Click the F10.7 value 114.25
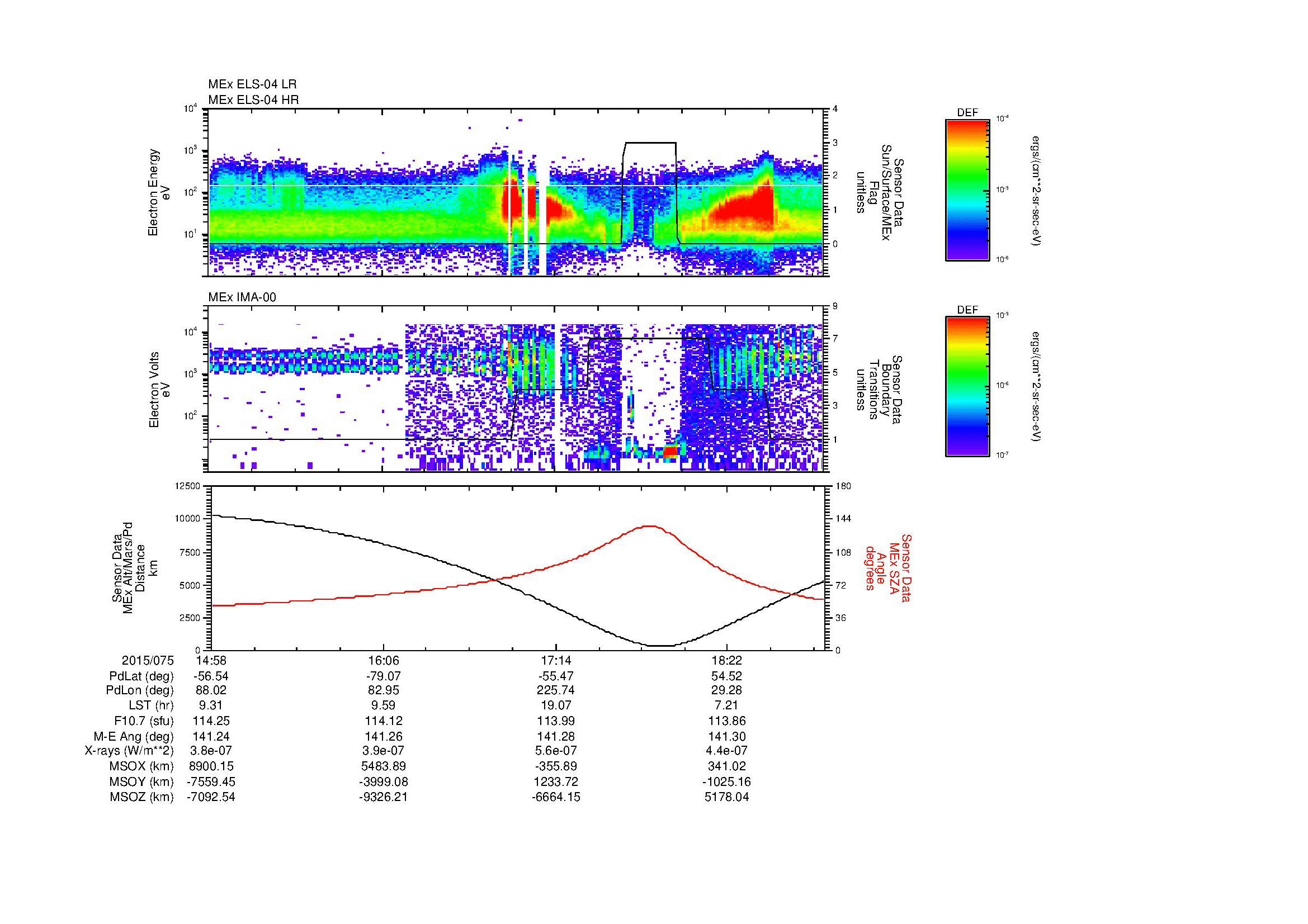The image size is (1308, 924). click(x=211, y=721)
